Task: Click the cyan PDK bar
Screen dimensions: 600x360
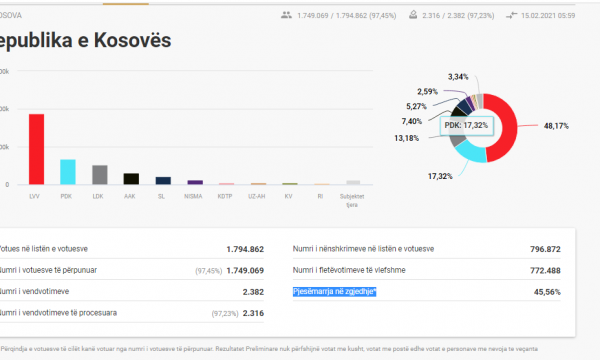Action: point(68,172)
